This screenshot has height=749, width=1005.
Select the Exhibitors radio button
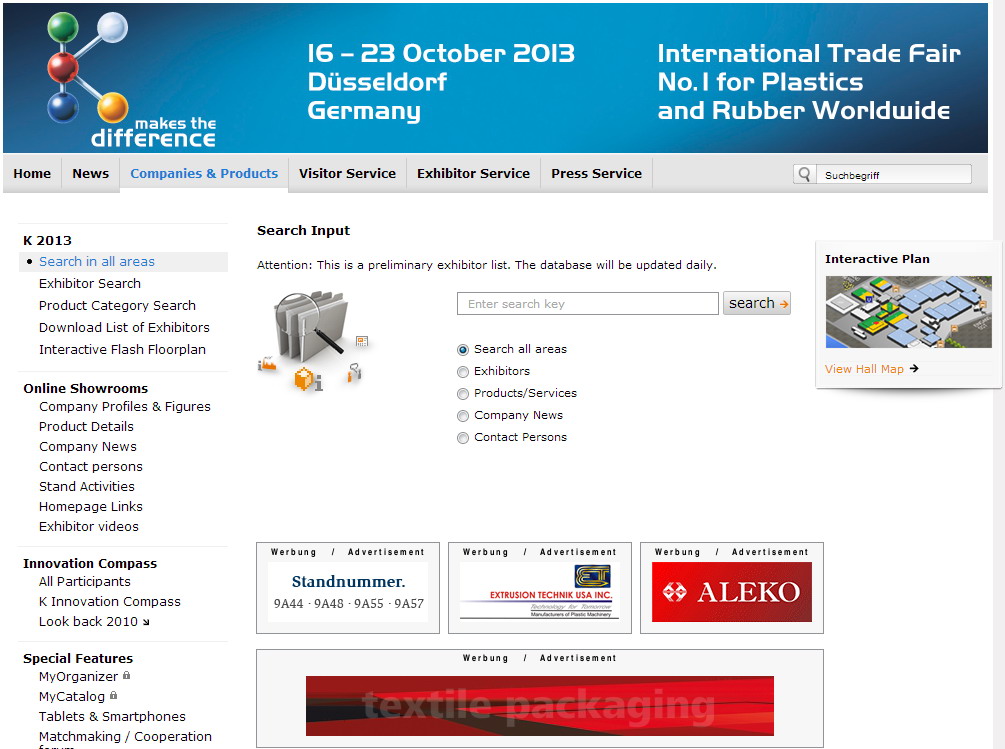tap(463, 372)
